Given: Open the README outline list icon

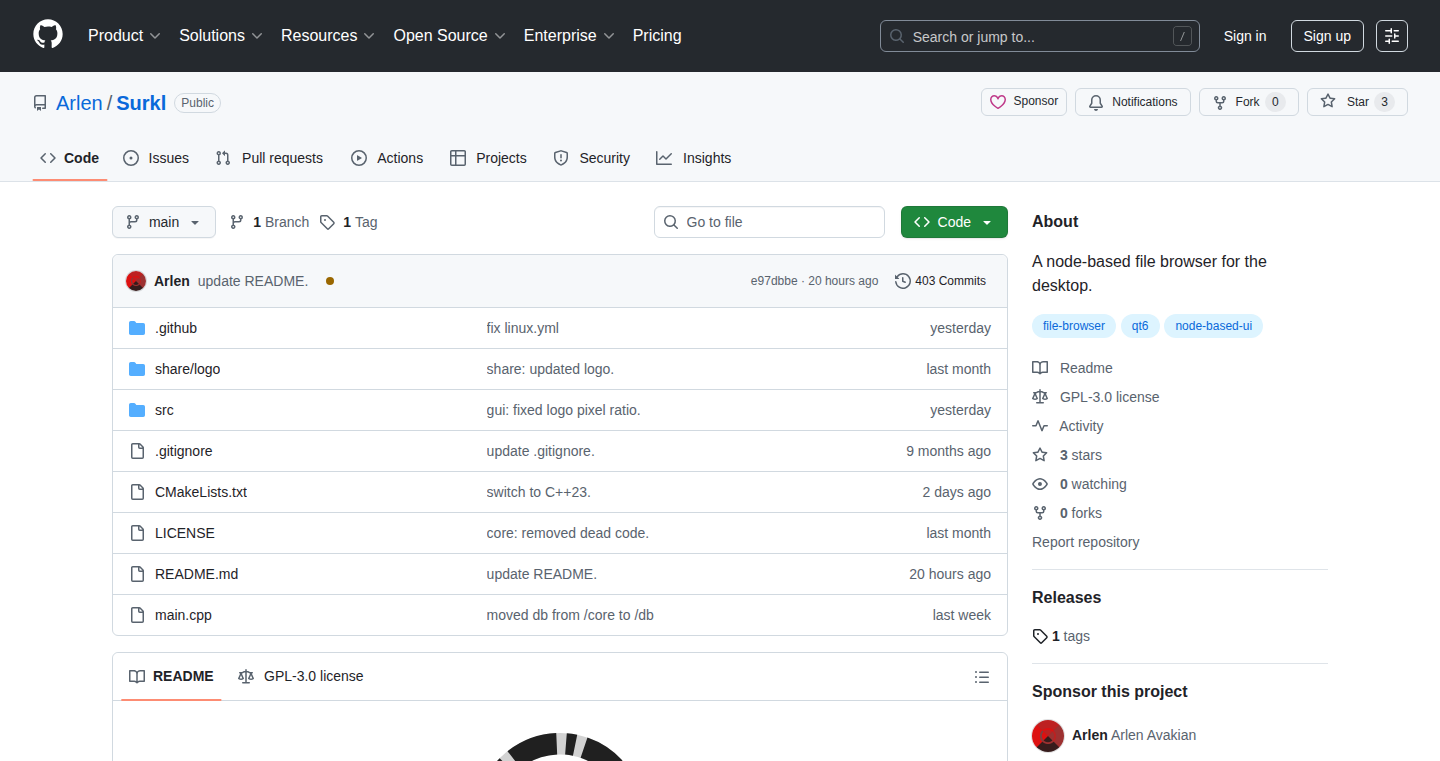Looking at the screenshot, I should tap(982, 677).
